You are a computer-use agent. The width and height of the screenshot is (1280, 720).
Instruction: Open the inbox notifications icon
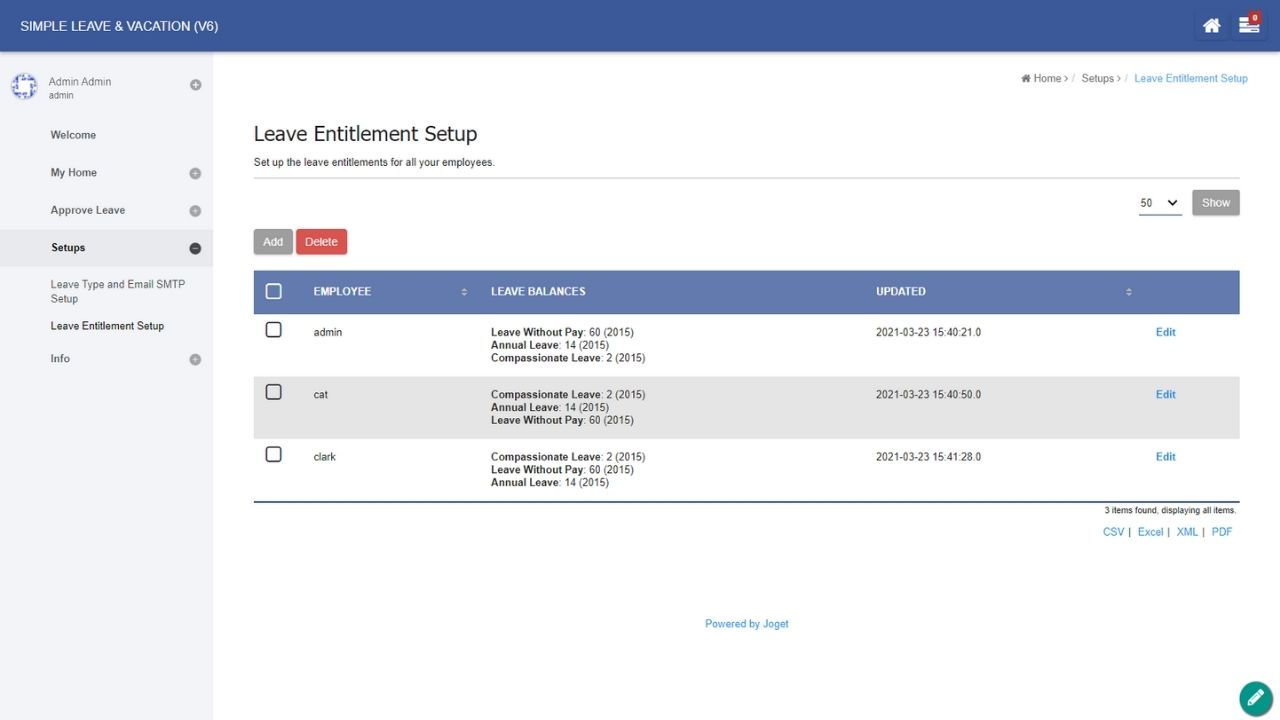tap(1249, 26)
